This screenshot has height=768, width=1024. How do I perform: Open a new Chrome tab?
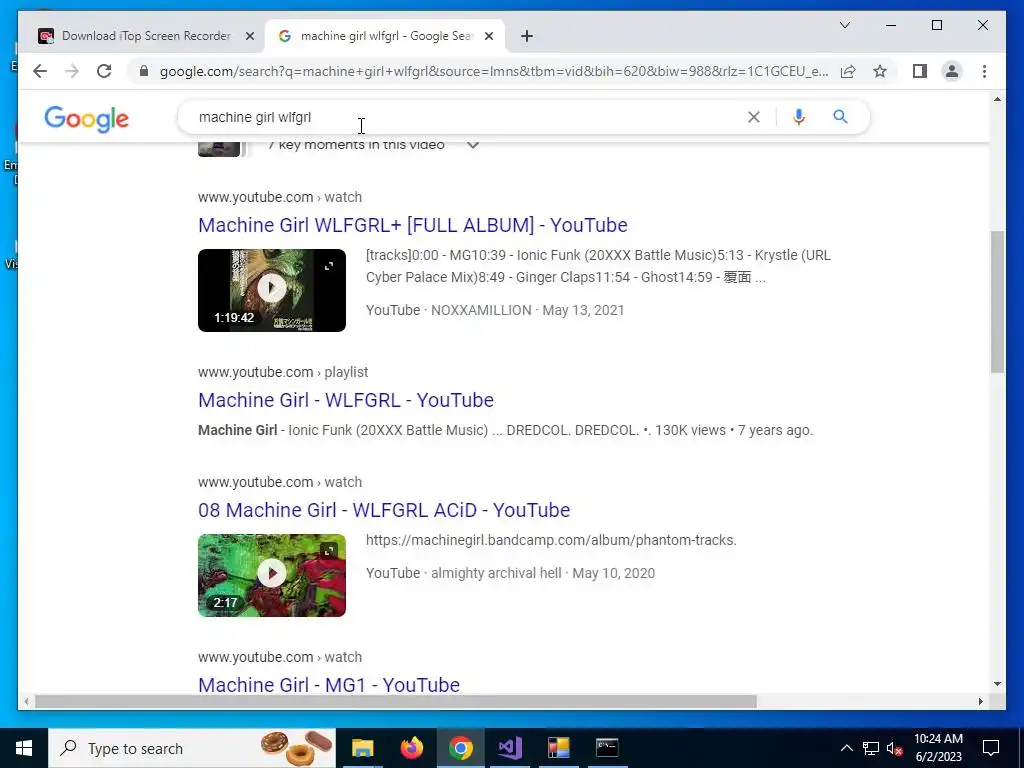(x=527, y=37)
